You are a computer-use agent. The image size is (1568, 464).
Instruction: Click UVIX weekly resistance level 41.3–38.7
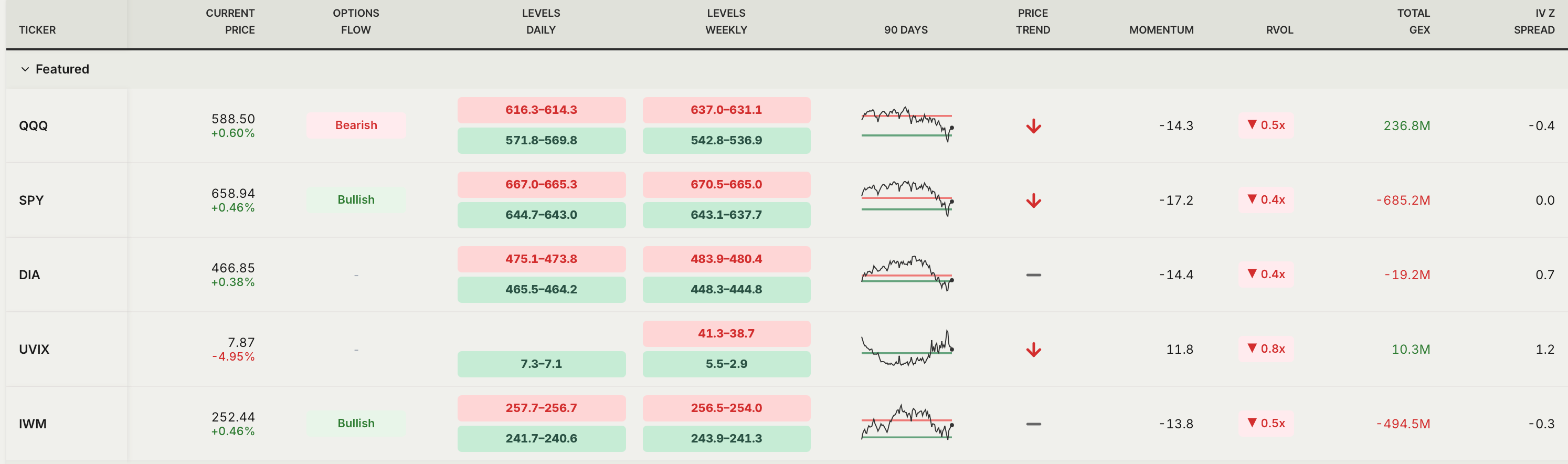coord(726,334)
